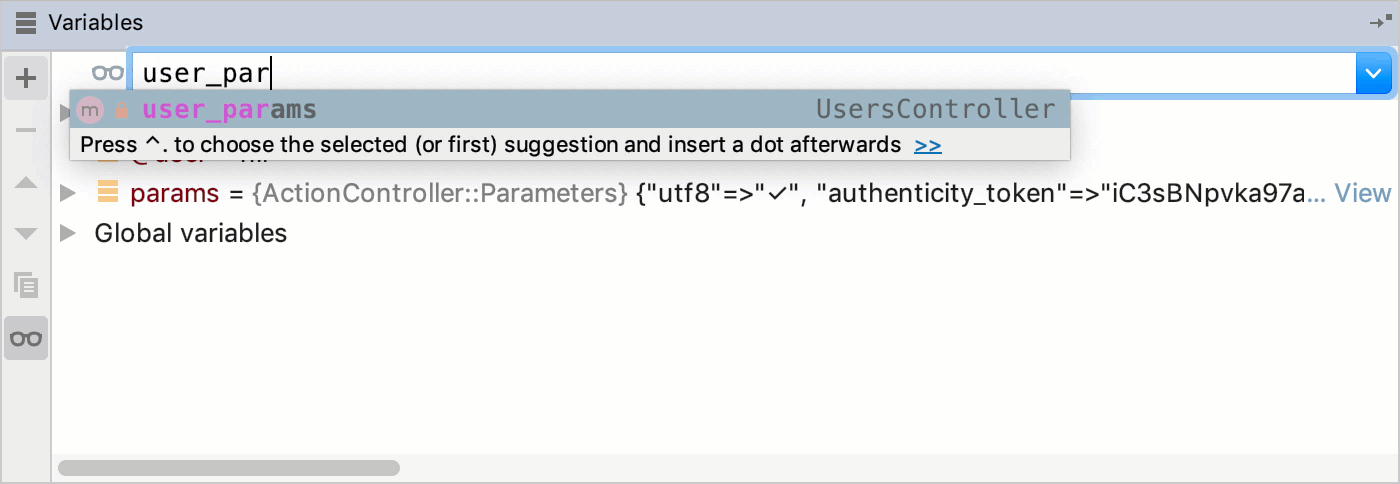The width and height of the screenshot is (1400, 484).
Task: Open the watch expression history dropdown
Action: click(x=1373, y=73)
